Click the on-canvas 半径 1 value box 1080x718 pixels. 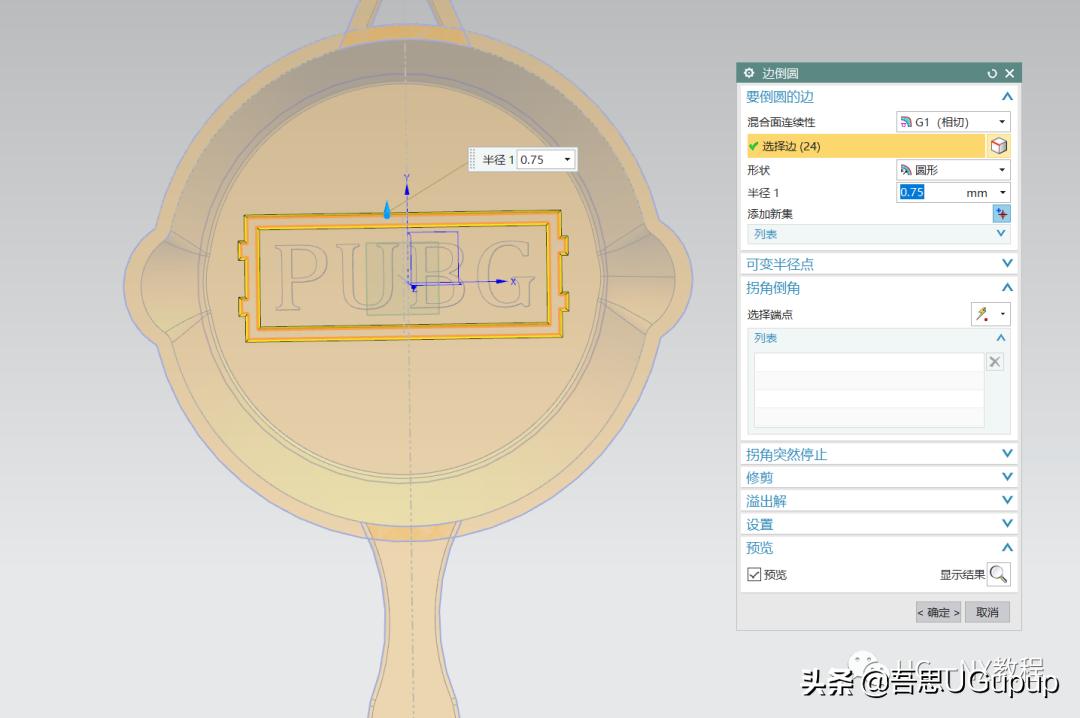pyautogui.click(x=538, y=160)
